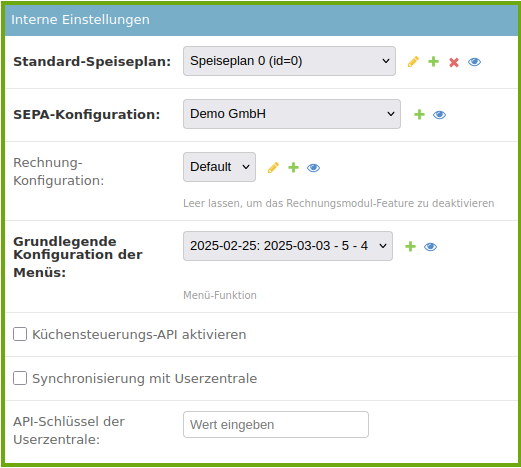Add a new Menü-Grundkonfiguration with plus icon

pyautogui.click(x=410, y=247)
